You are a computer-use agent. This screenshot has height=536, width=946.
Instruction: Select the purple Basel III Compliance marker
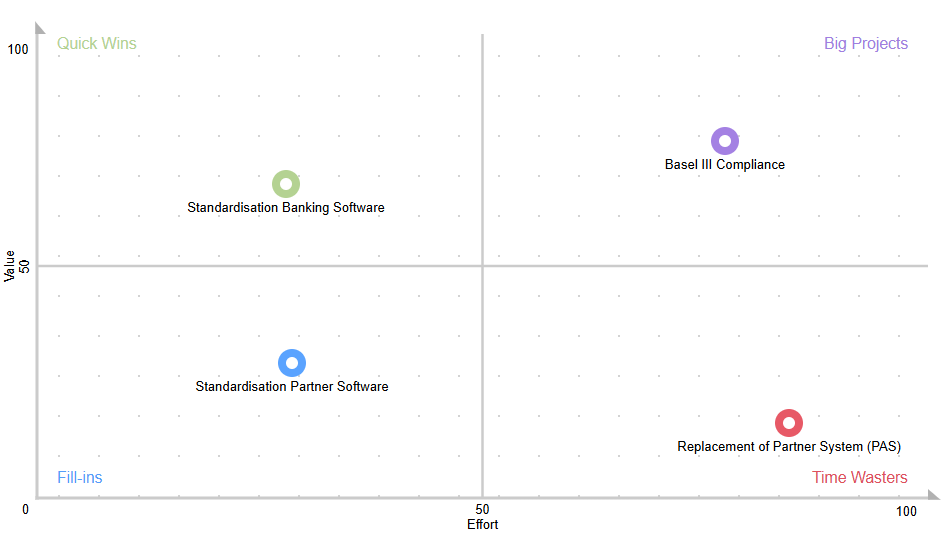click(x=725, y=141)
